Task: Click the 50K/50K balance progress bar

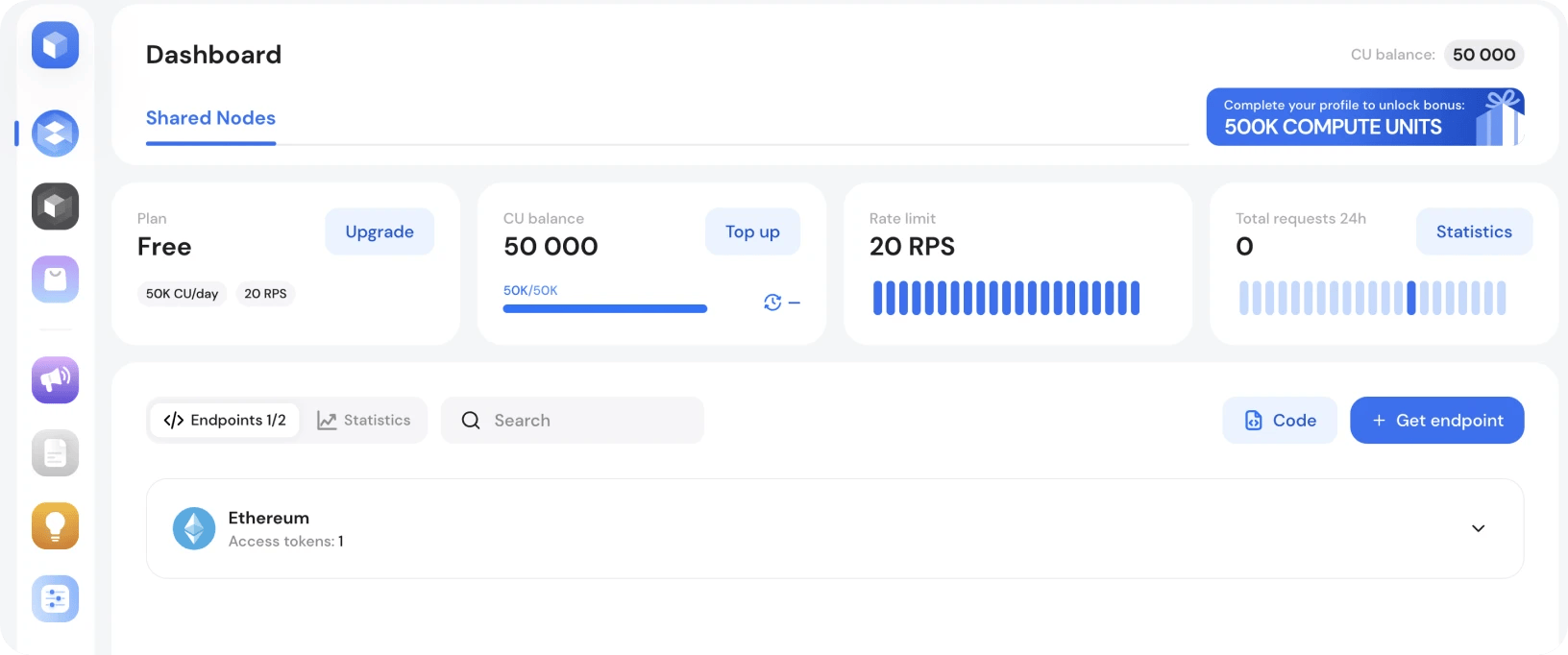Action: click(605, 308)
